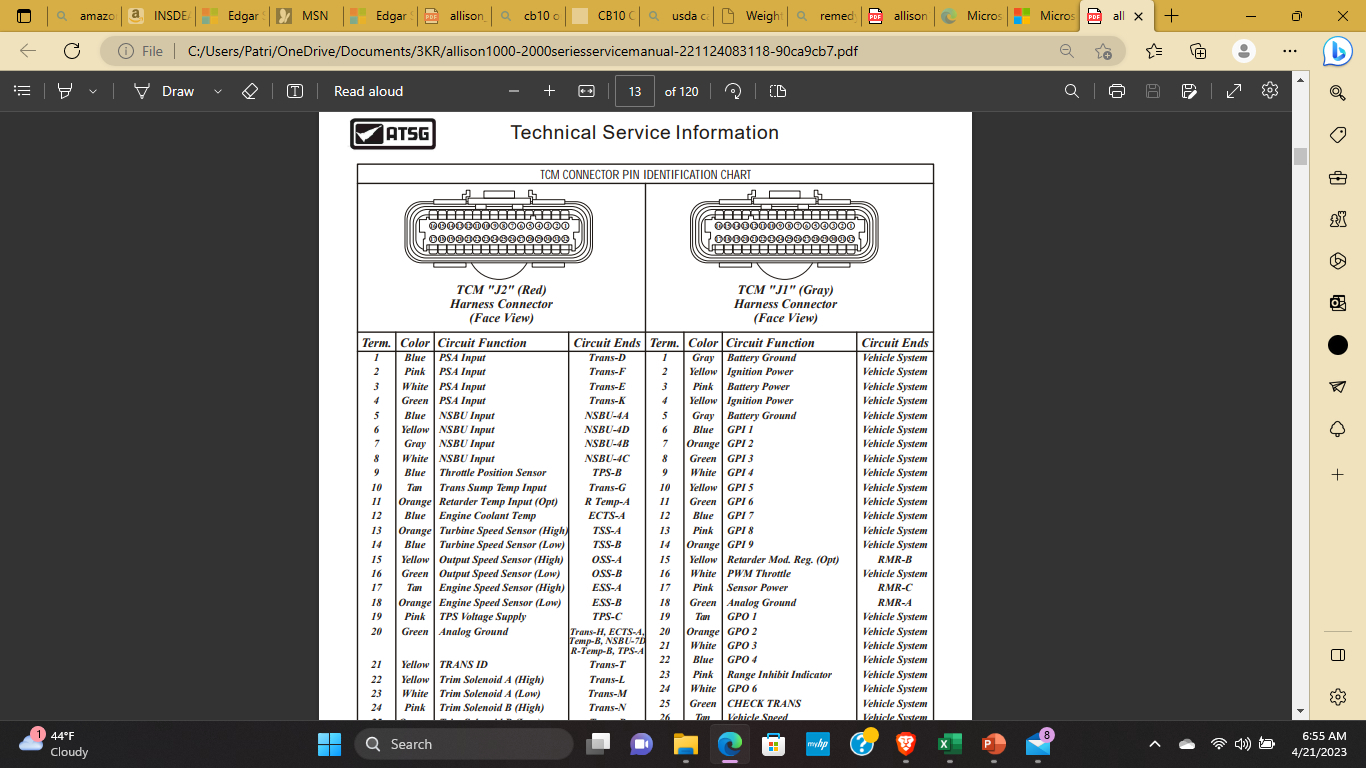Screen dimensions: 1366x768
Task: Rotate the PDF page
Action: click(x=733, y=91)
